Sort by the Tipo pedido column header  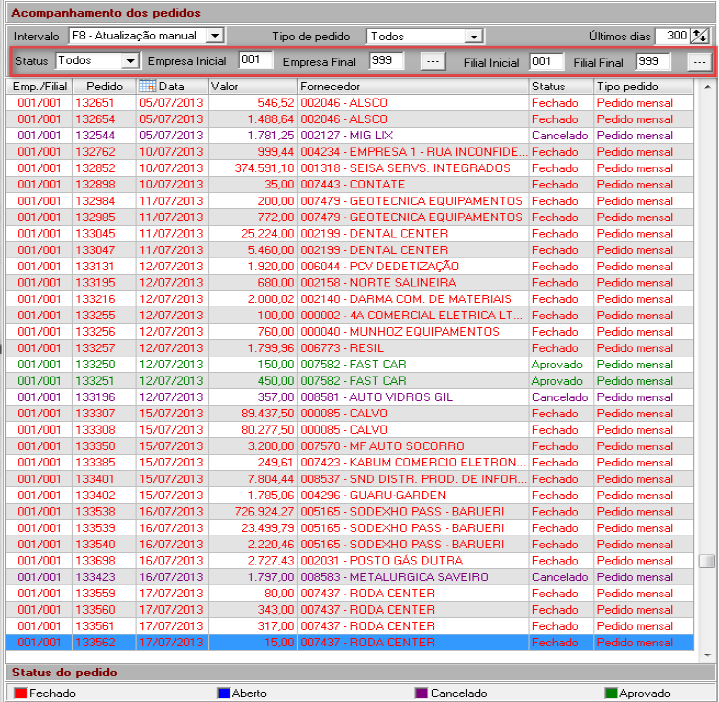(643, 86)
